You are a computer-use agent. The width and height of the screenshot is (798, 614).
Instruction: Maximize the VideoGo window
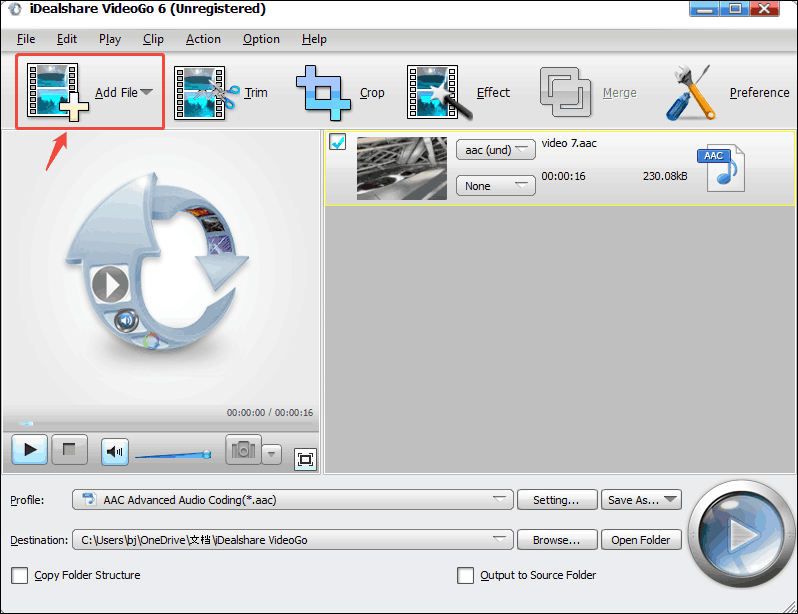[x=735, y=9]
